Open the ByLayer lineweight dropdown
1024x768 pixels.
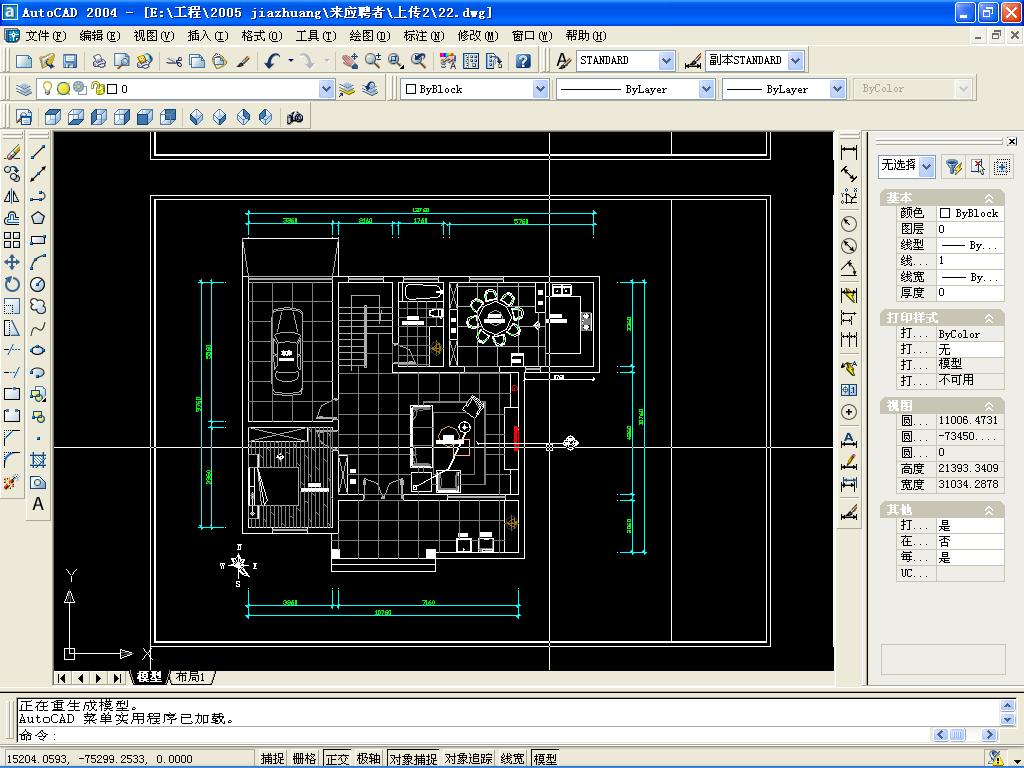tap(837, 89)
